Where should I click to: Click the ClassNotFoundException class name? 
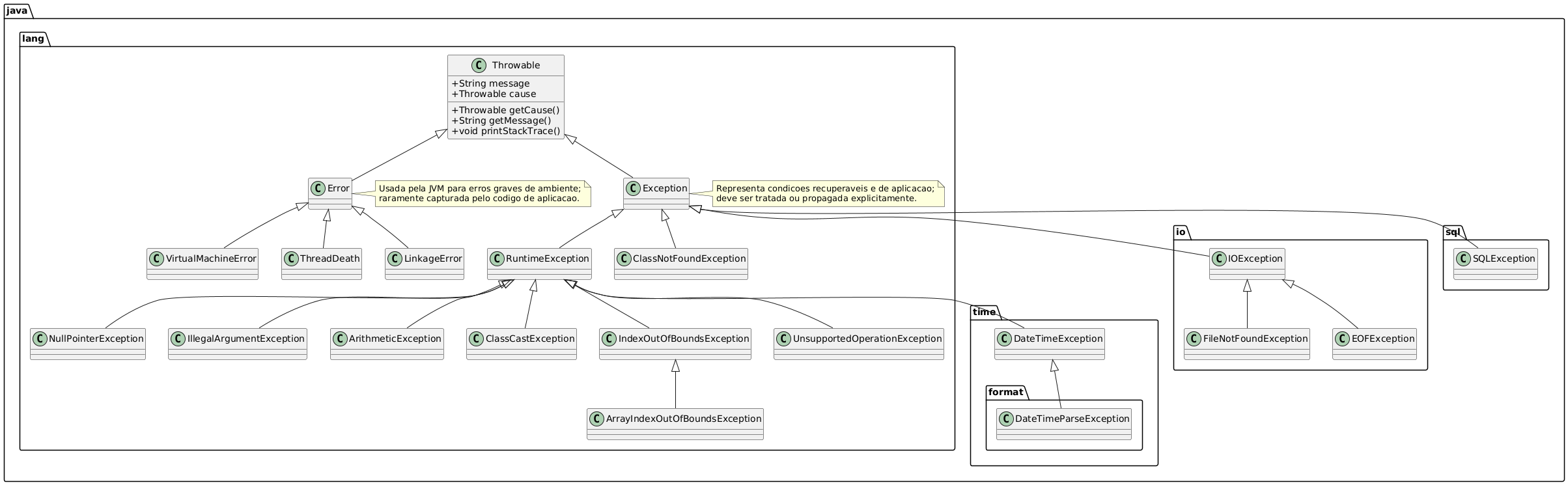689,258
